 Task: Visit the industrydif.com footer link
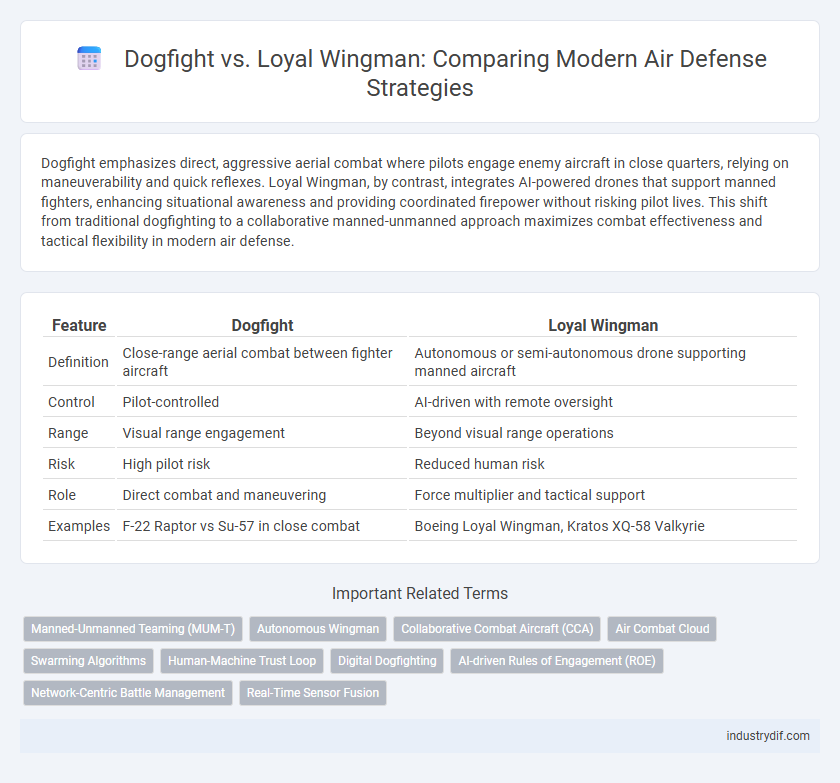[x=768, y=736]
